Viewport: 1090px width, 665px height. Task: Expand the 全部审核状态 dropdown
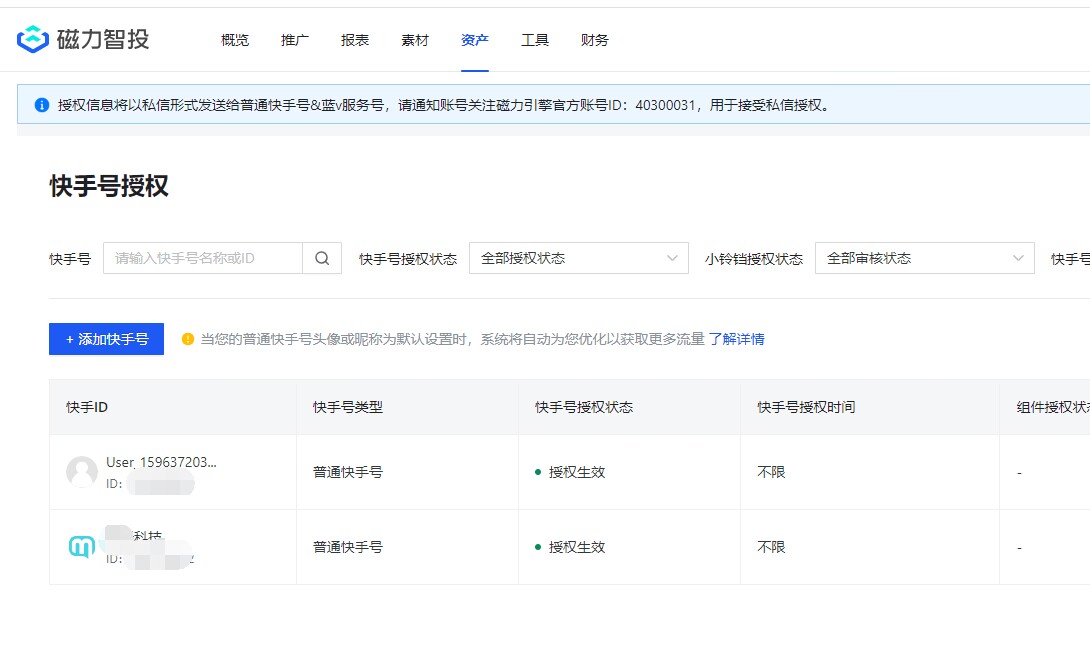tap(925, 258)
